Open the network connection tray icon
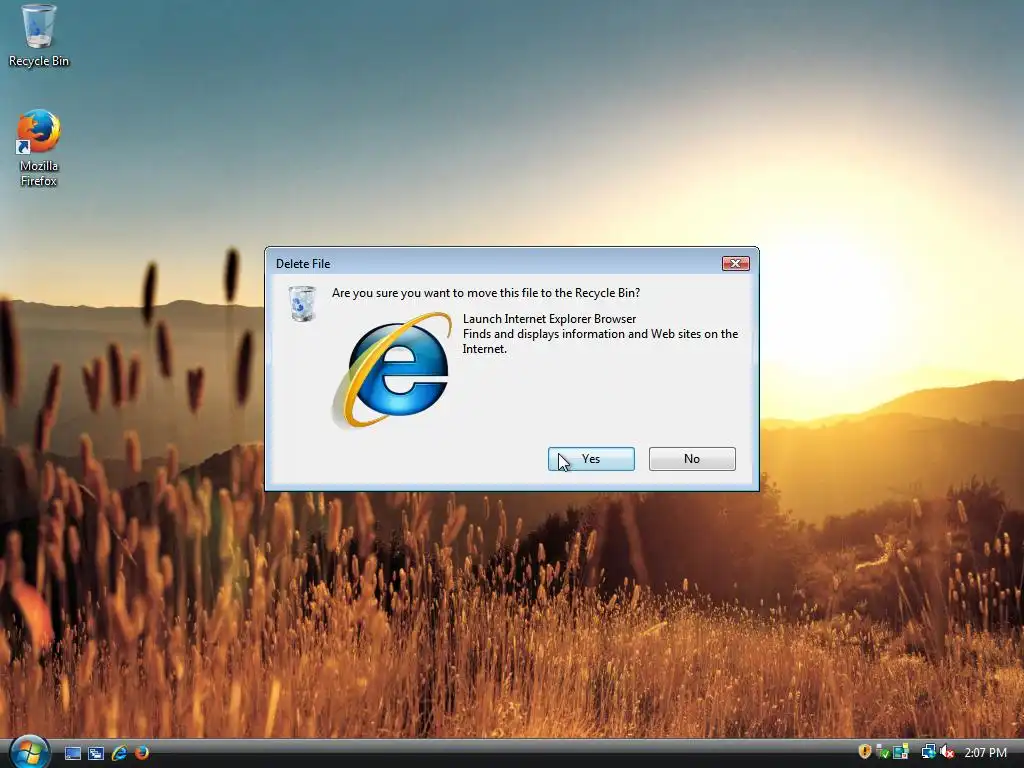This screenshot has width=1024, height=768. coord(928,752)
